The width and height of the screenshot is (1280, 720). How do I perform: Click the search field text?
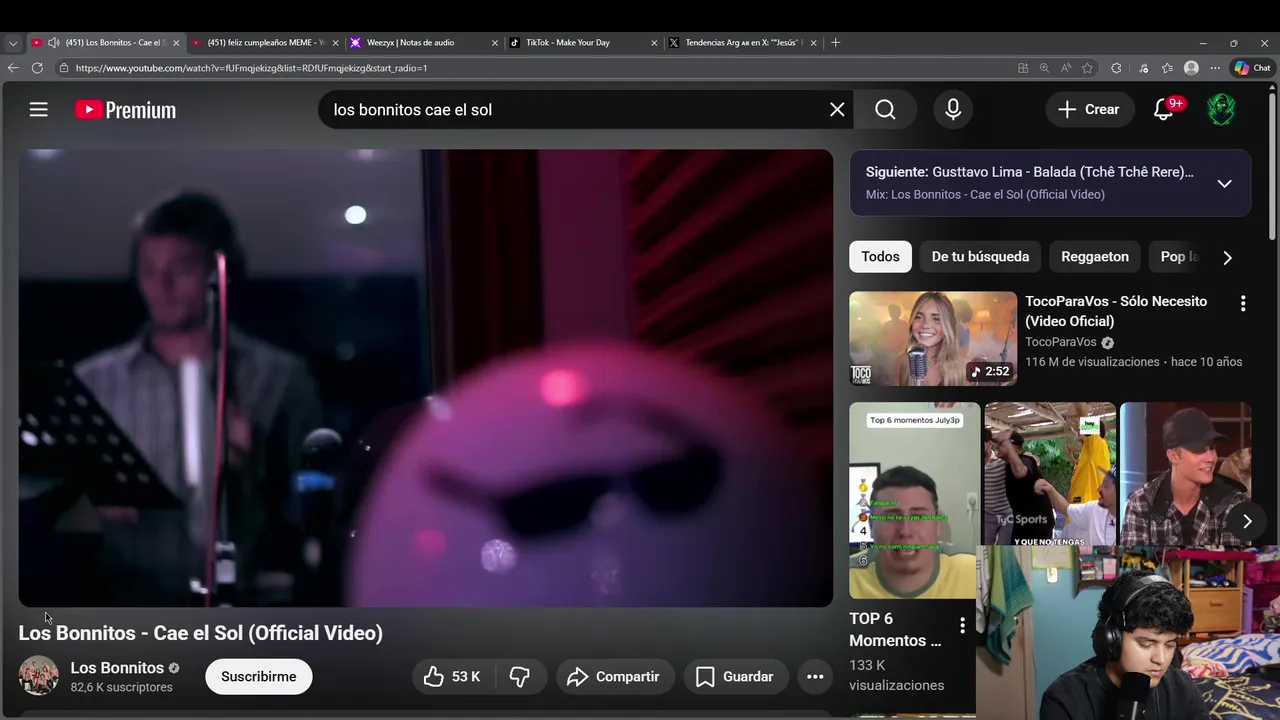click(413, 110)
